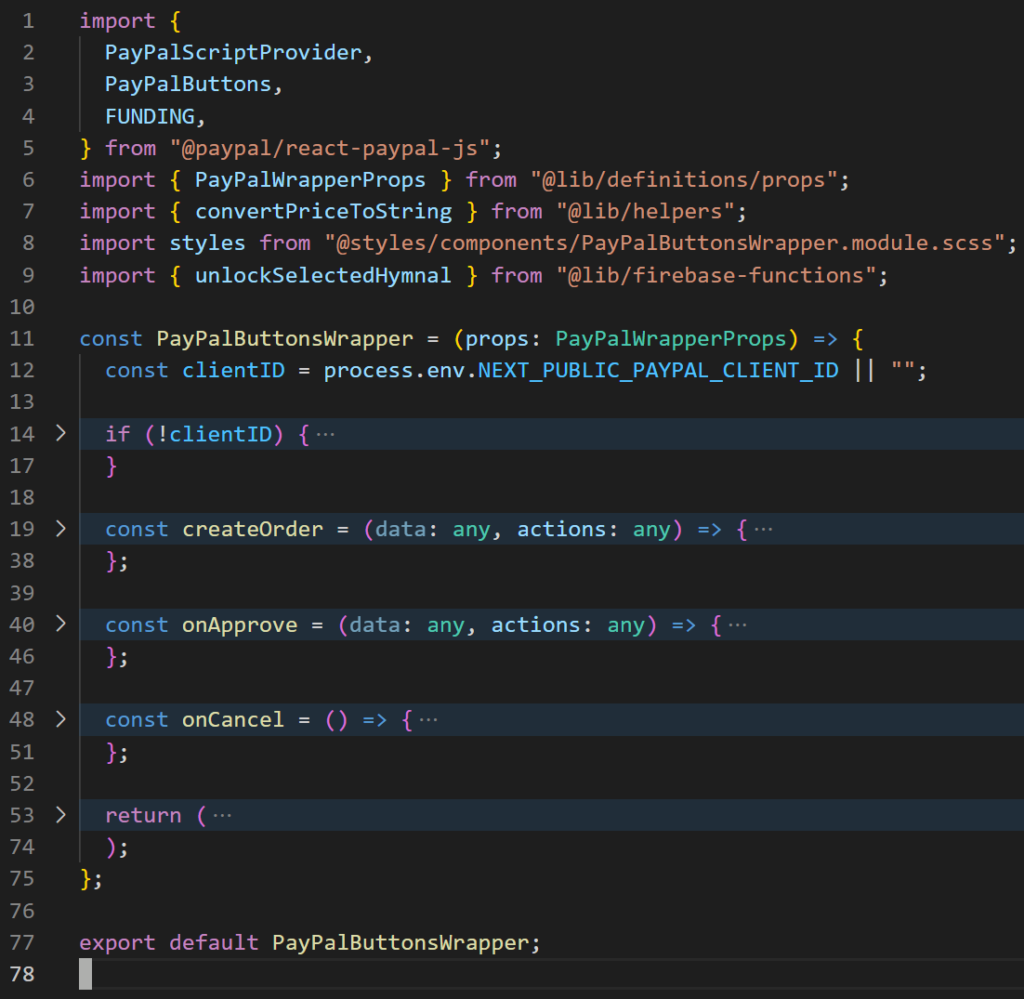This screenshot has height=999, width=1024.
Task: Expand the folded onApprove function body
Action: [x=60, y=624]
